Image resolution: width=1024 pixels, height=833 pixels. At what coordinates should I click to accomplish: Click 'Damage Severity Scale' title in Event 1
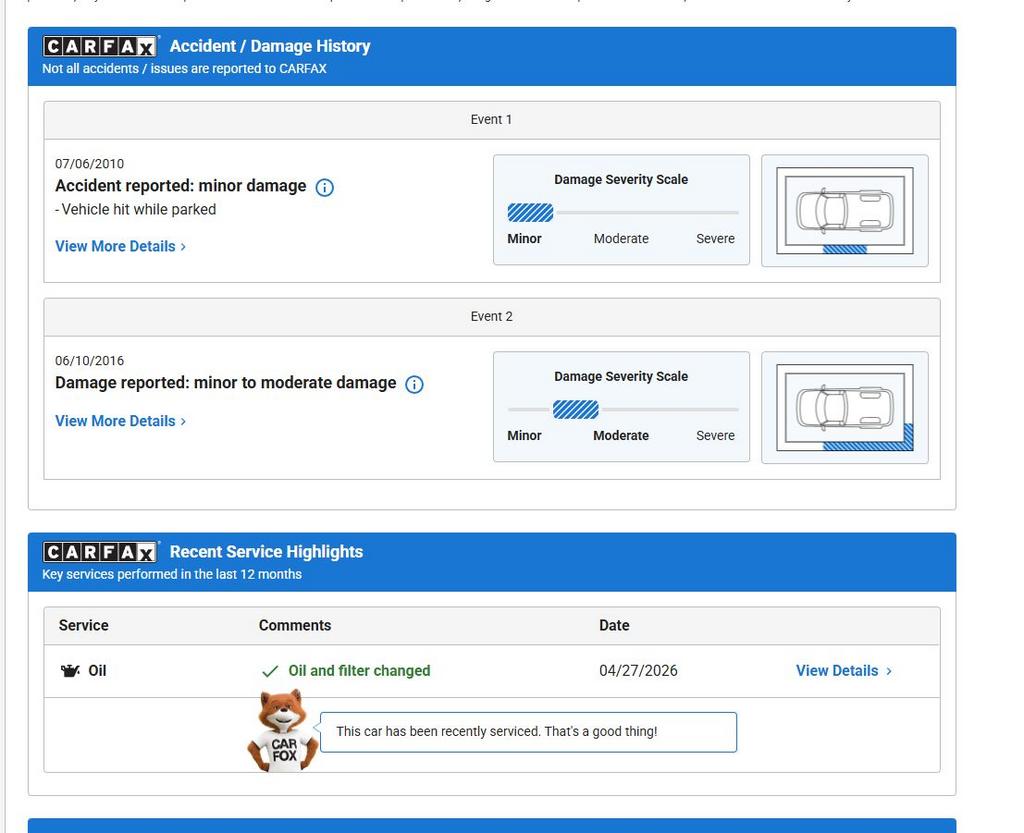621,180
